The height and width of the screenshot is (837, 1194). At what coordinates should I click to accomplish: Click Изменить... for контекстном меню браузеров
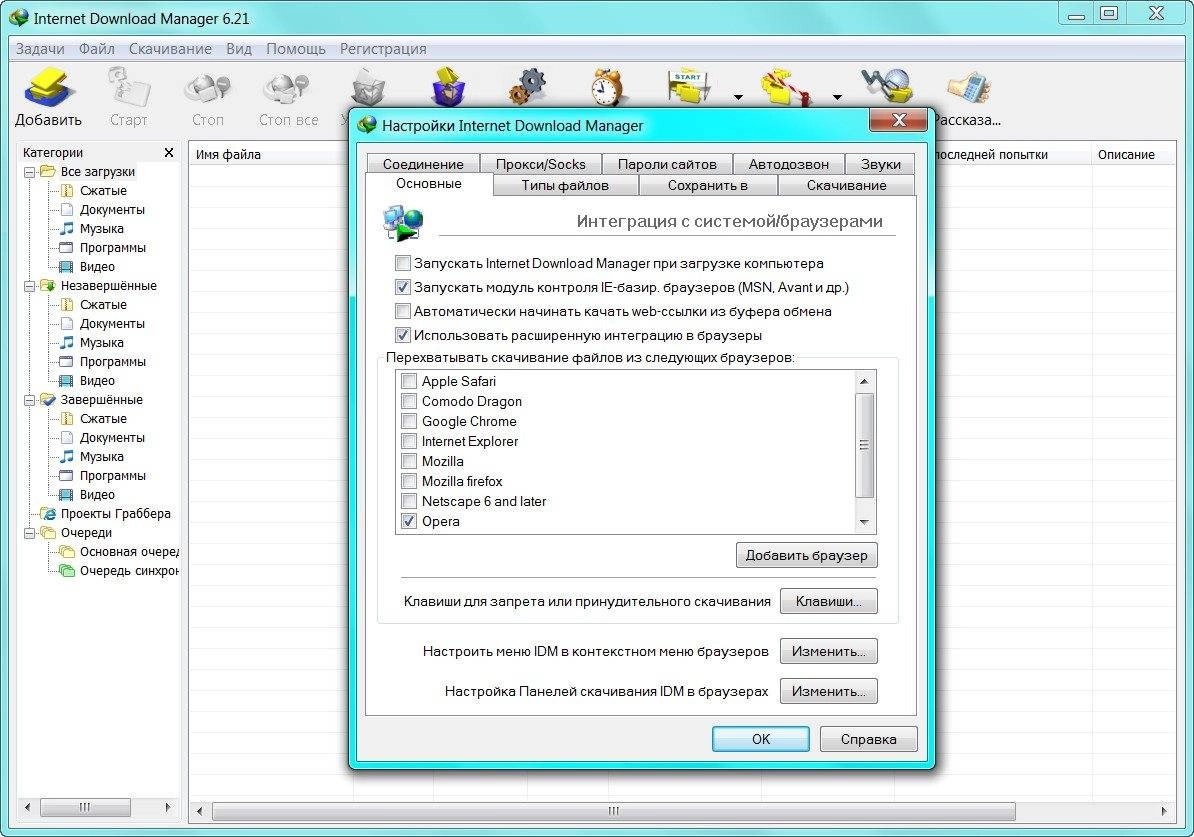[828, 651]
